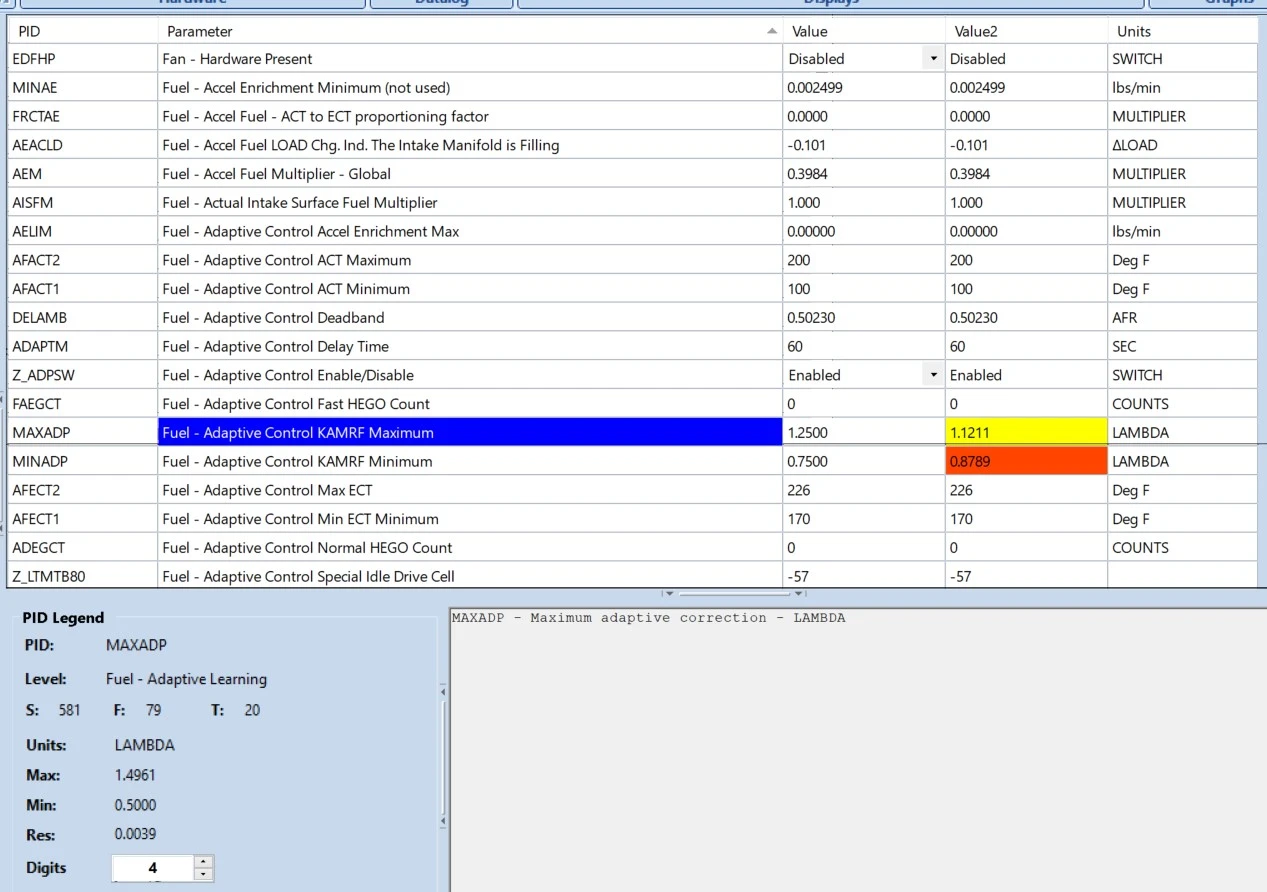Select the AEM PID cell

click(83, 174)
